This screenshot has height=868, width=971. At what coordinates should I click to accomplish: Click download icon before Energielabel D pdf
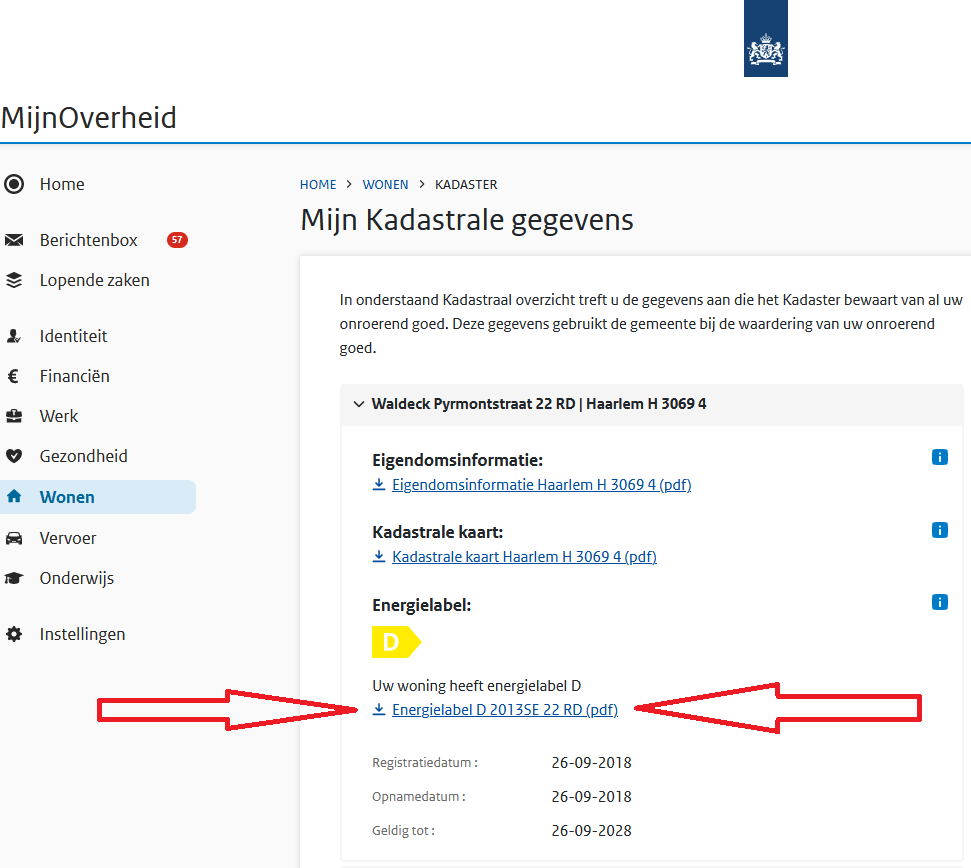pos(378,709)
